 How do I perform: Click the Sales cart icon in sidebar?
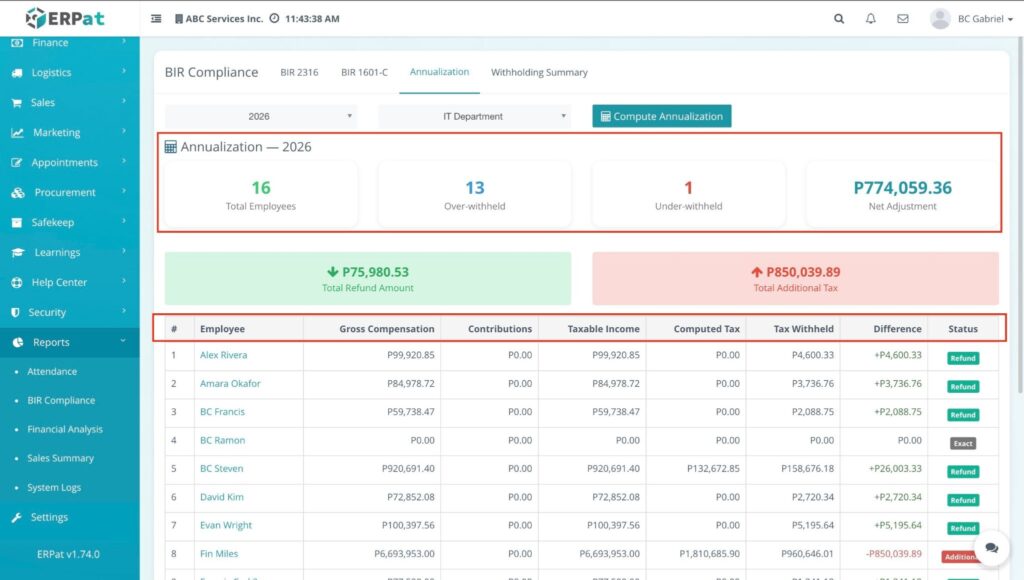[17, 102]
